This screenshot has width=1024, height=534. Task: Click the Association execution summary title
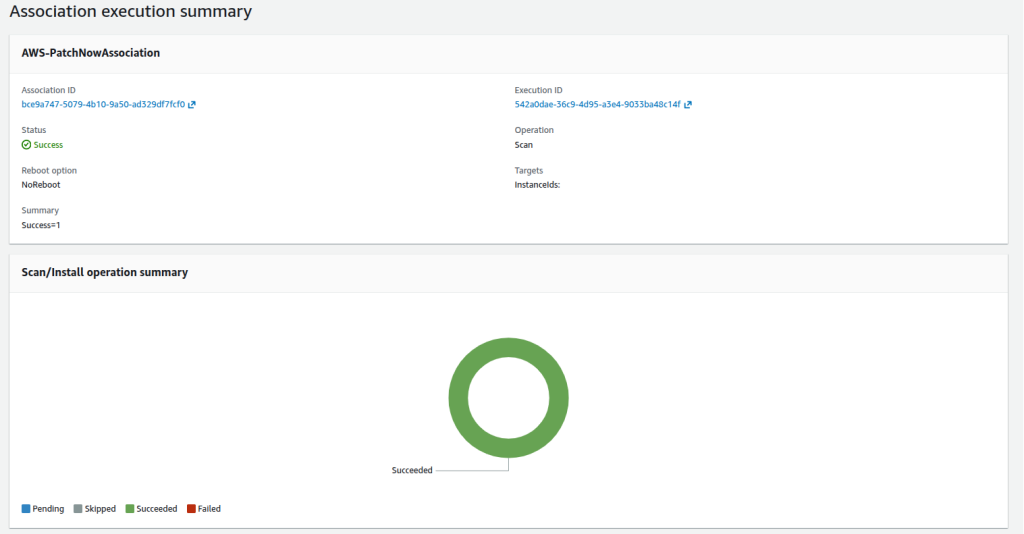tap(131, 11)
